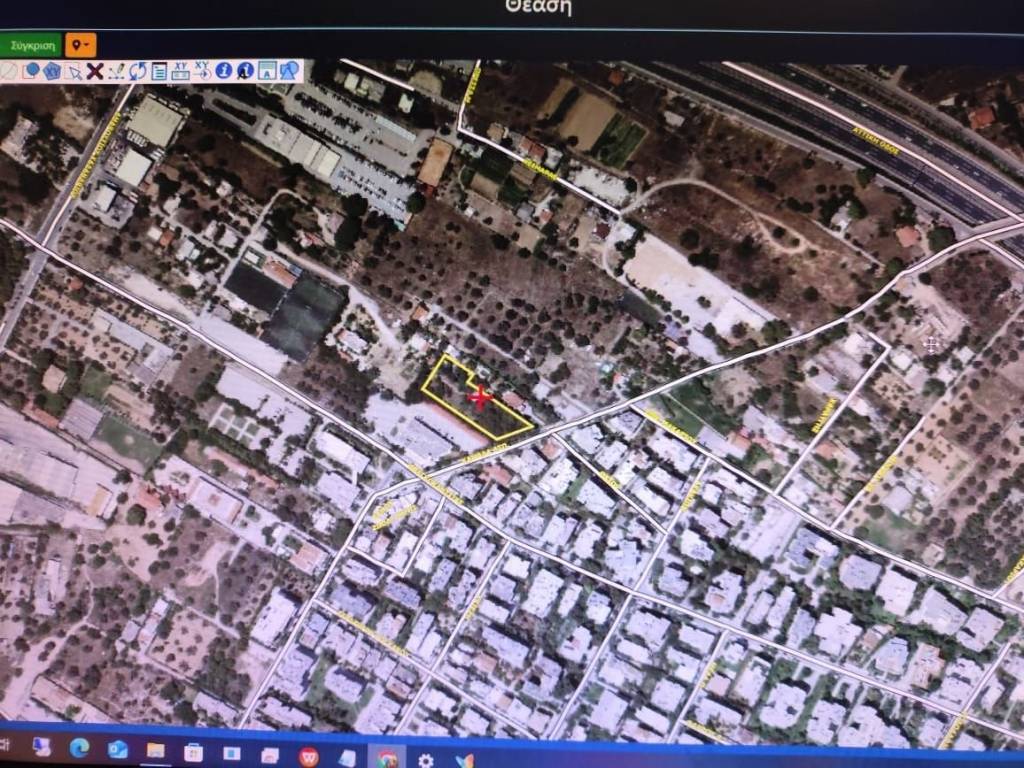This screenshot has width=1024, height=768.
Task: Open the orange location pin dropdown
Action: [80, 45]
